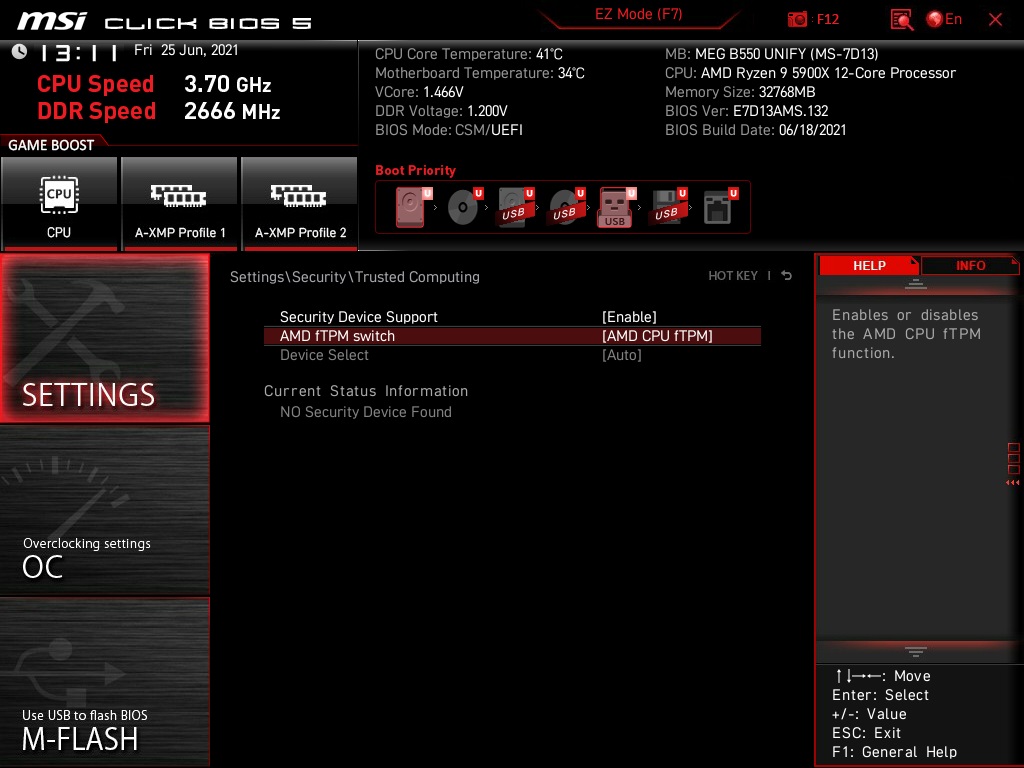Viewport: 1024px width, 768px height.
Task: Change language via the En globe icon
Action: point(944,19)
